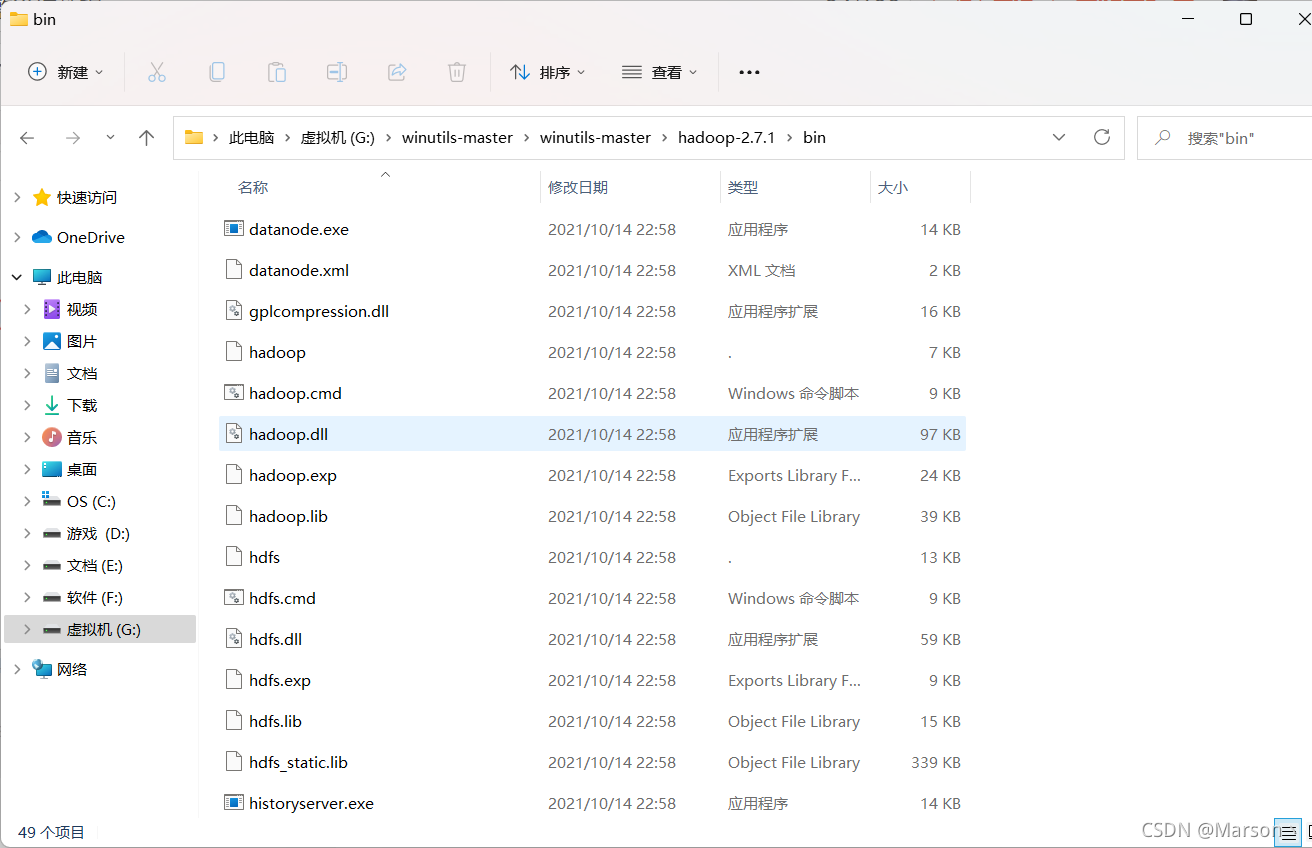Click the 49 个项目 status text

point(51,832)
